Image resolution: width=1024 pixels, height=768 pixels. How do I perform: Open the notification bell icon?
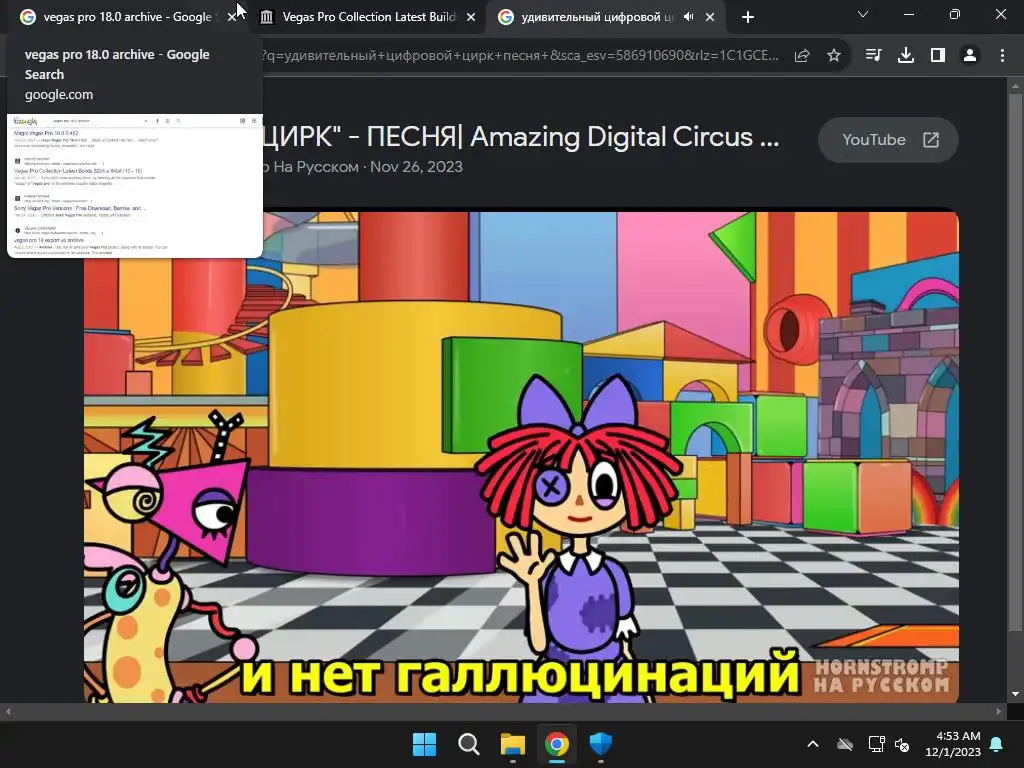[x=997, y=744]
